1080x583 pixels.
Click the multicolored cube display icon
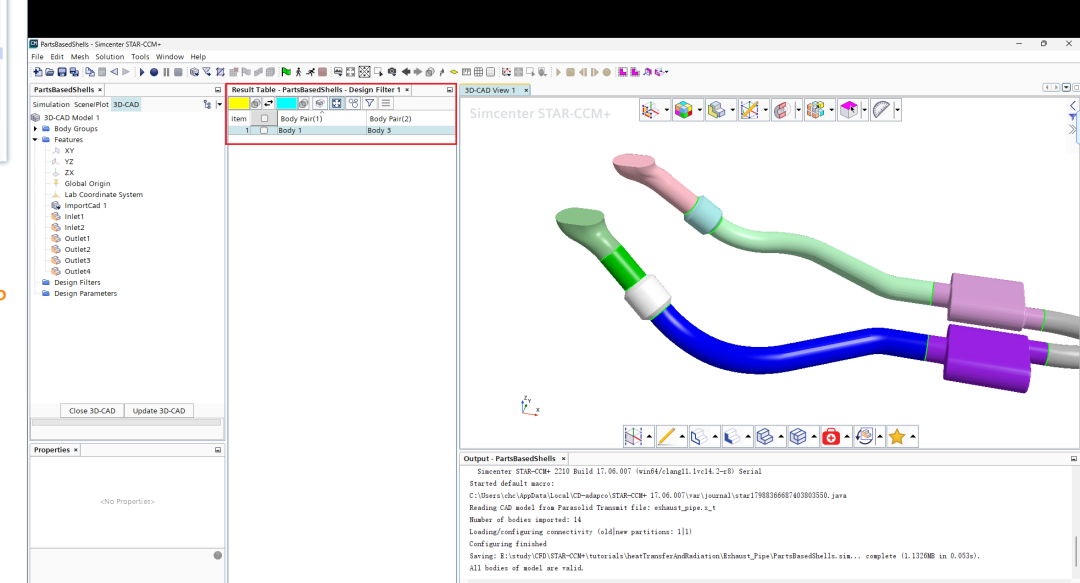point(683,110)
